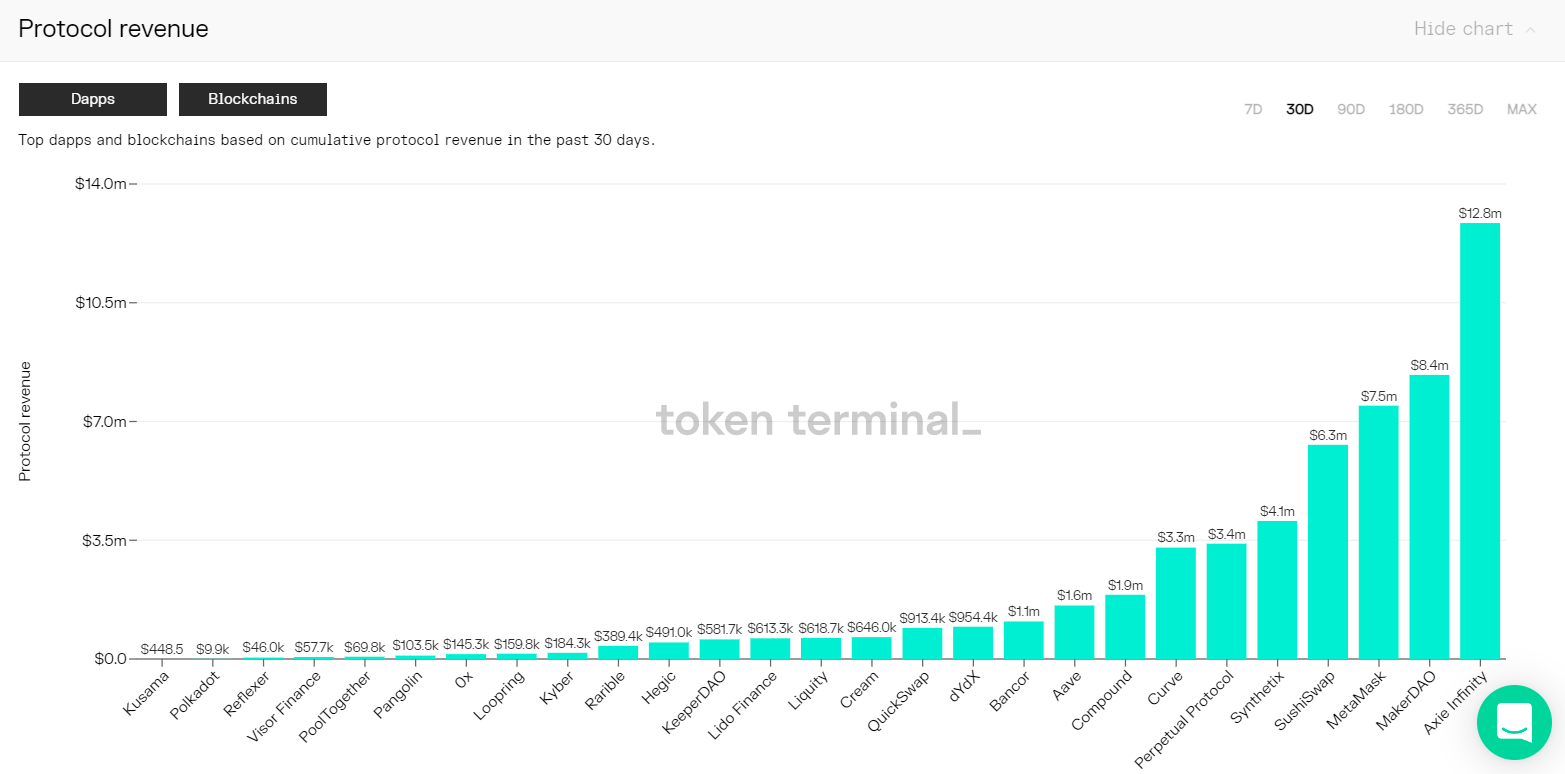The height and width of the screenshot is (774, 1565).
Task: Switch to the 90D time range
Action: coord(1351,109)
